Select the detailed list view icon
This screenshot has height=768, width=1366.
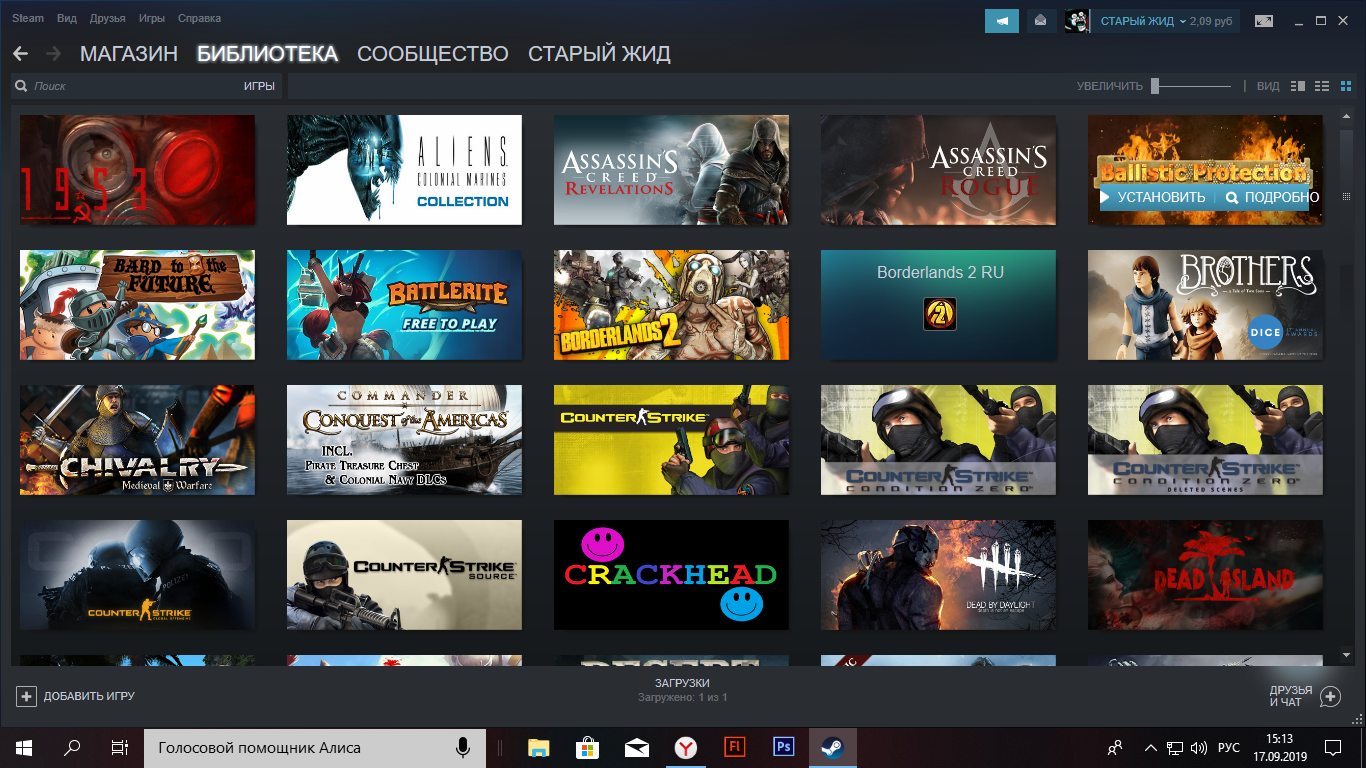[1298, 86]
